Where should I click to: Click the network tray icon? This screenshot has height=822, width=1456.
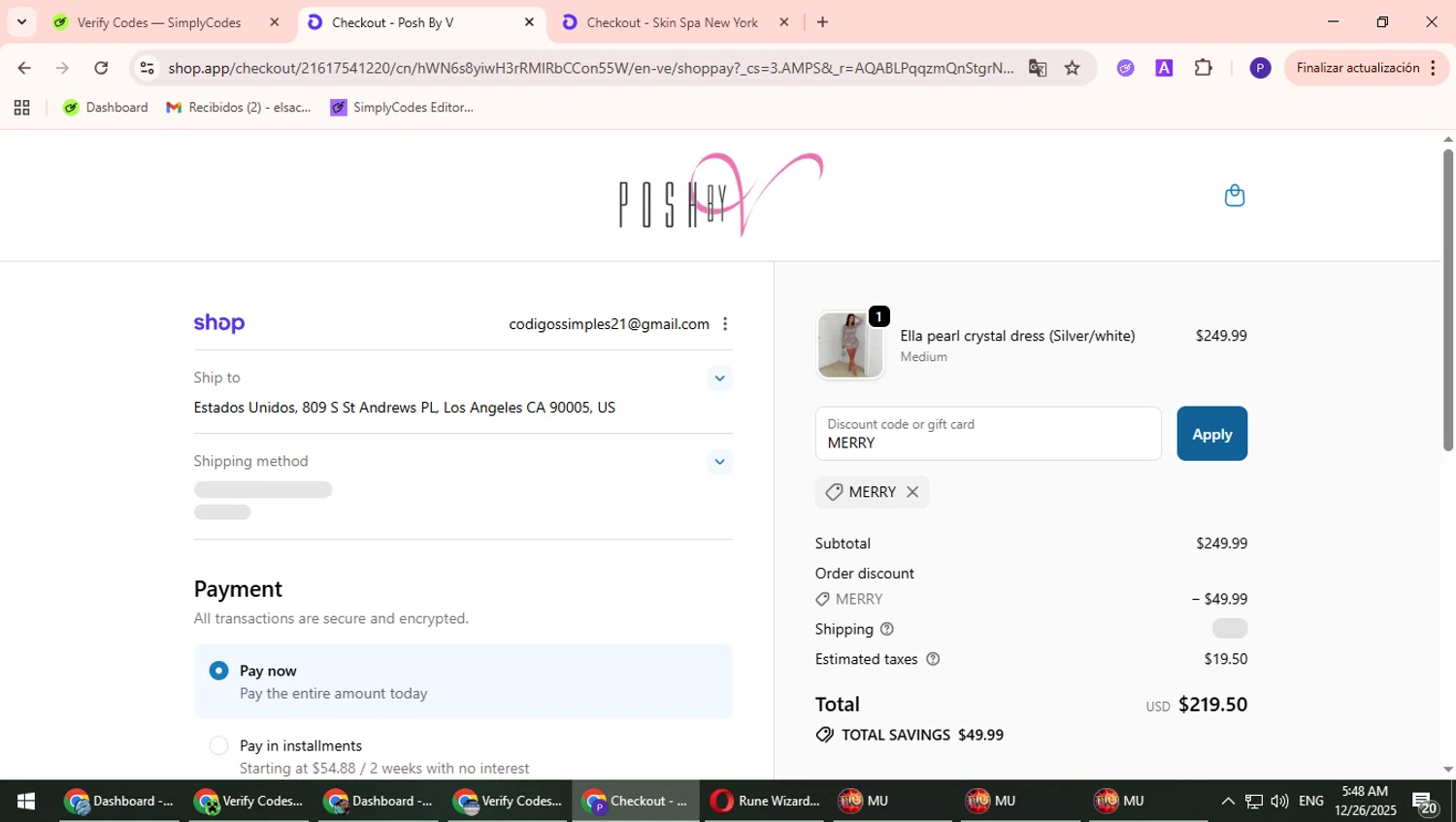click(x=1254, y=801)
